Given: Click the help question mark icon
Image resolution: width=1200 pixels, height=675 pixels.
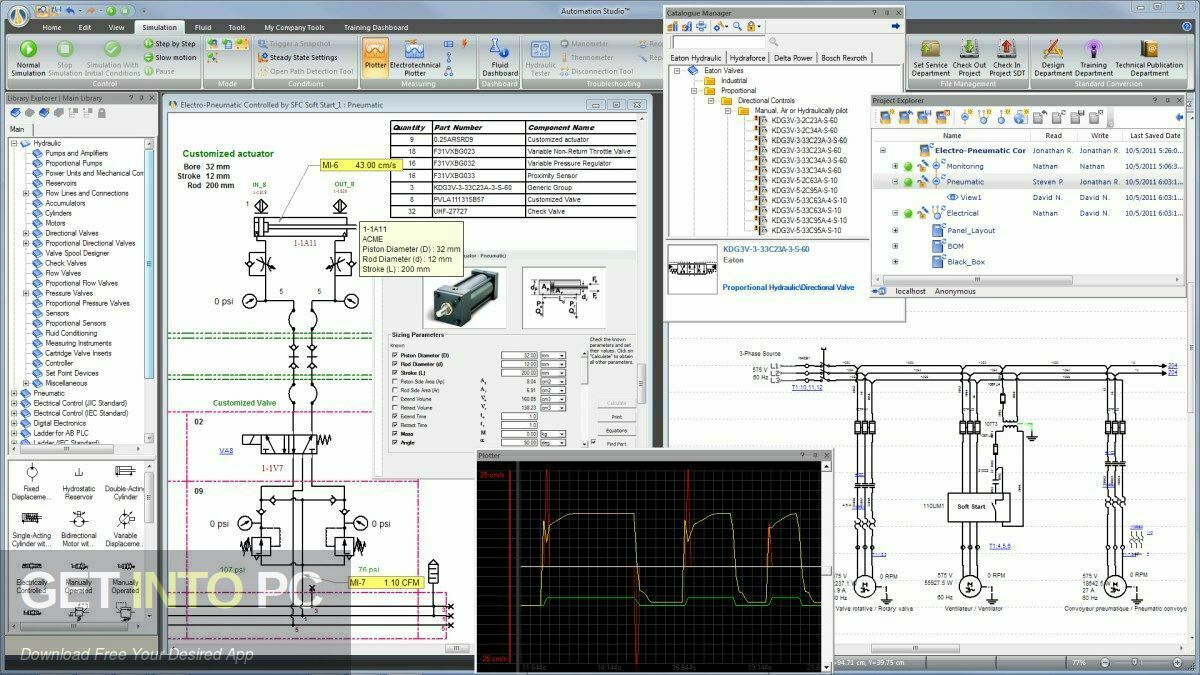Looking at the screenshot, I should [1186, 26].
